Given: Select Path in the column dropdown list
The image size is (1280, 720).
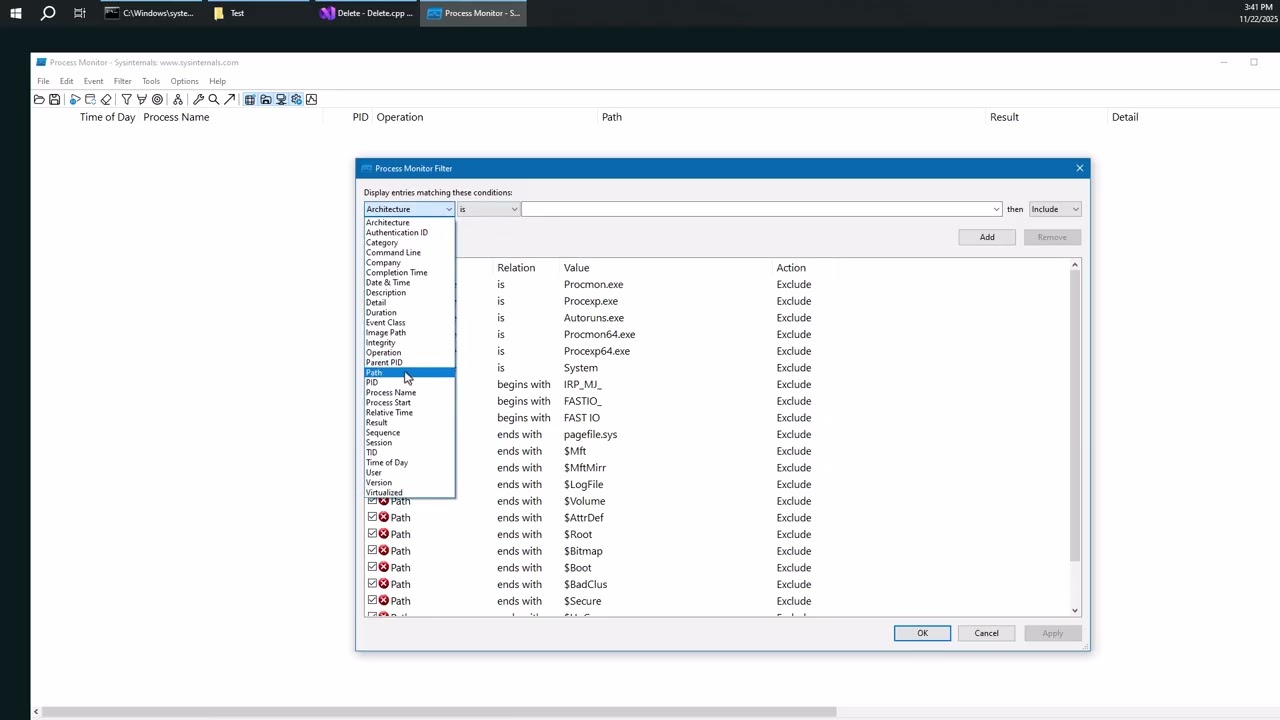Looking at the screenshot, I should click(x=409, y=372).
